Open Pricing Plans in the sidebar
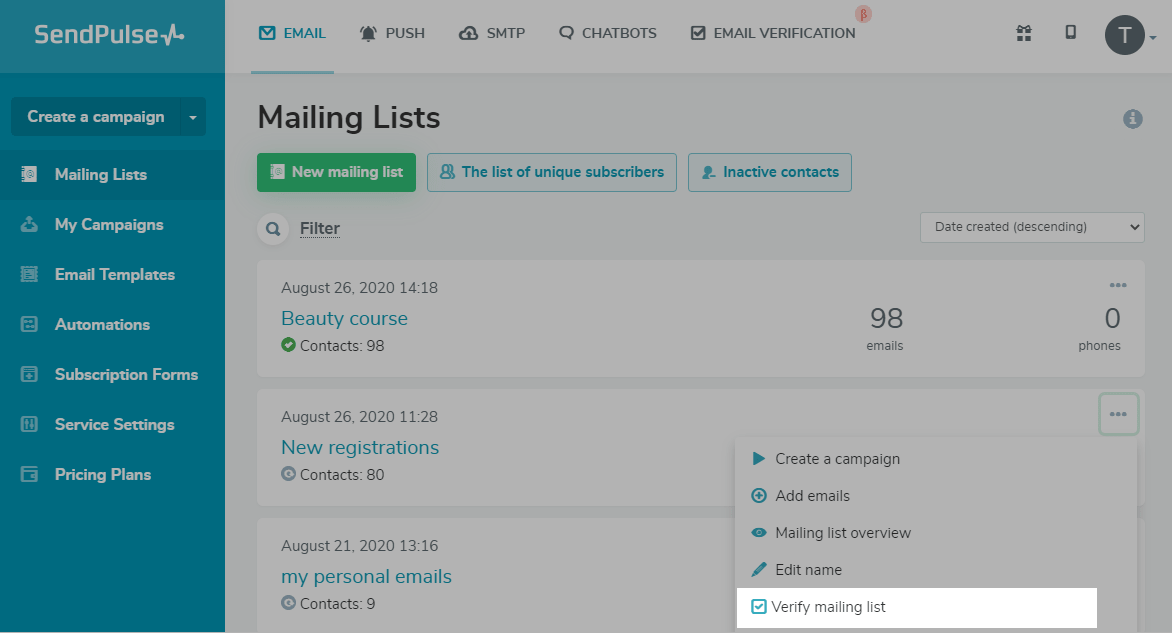 point(112,475)
